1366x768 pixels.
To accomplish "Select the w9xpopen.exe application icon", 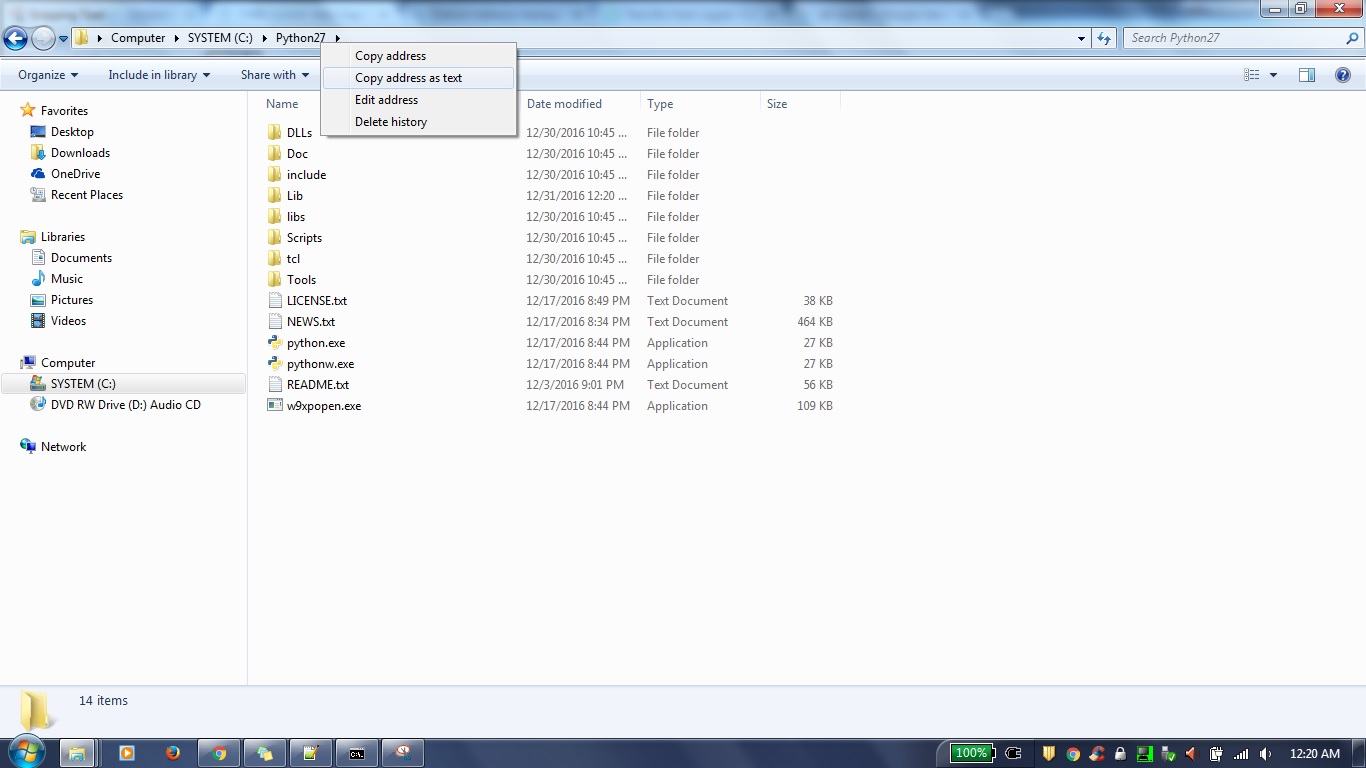I will [275, 406].
